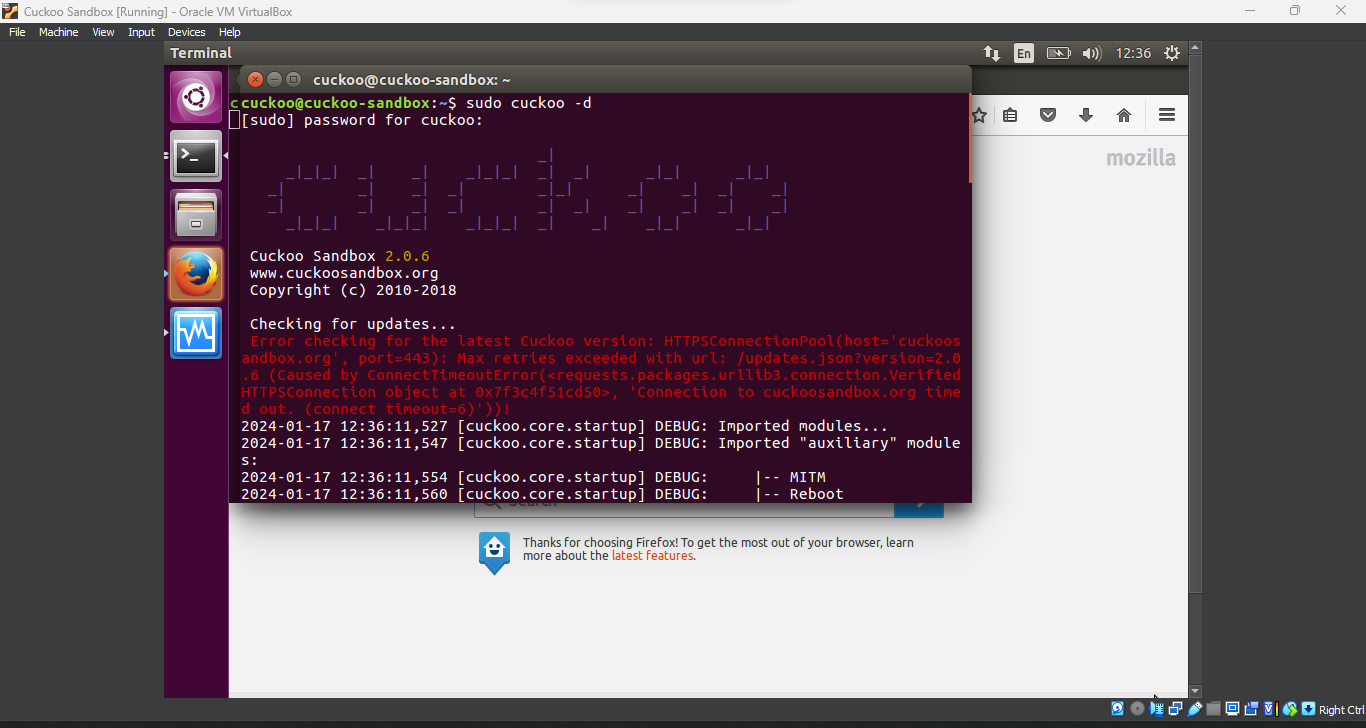Click the 'Checking for updates...' line

pyautogui.click(x=353, y=324)
